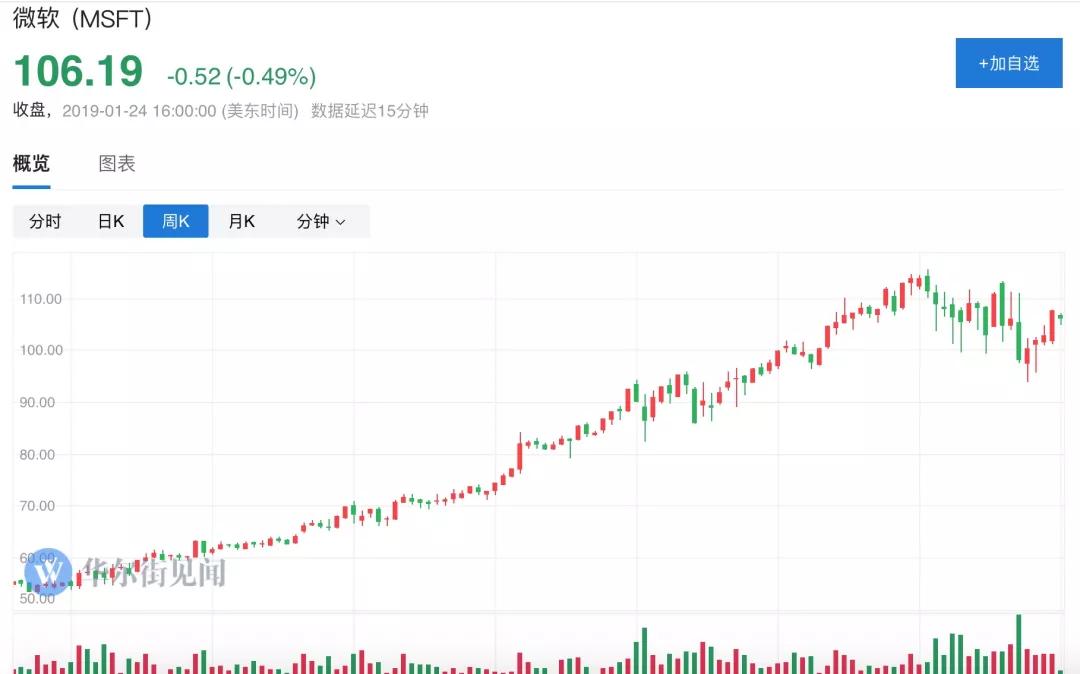1080x674 pixels.
Task: Switch chart to 日K daily candles
Action: [x=111, y=221]
